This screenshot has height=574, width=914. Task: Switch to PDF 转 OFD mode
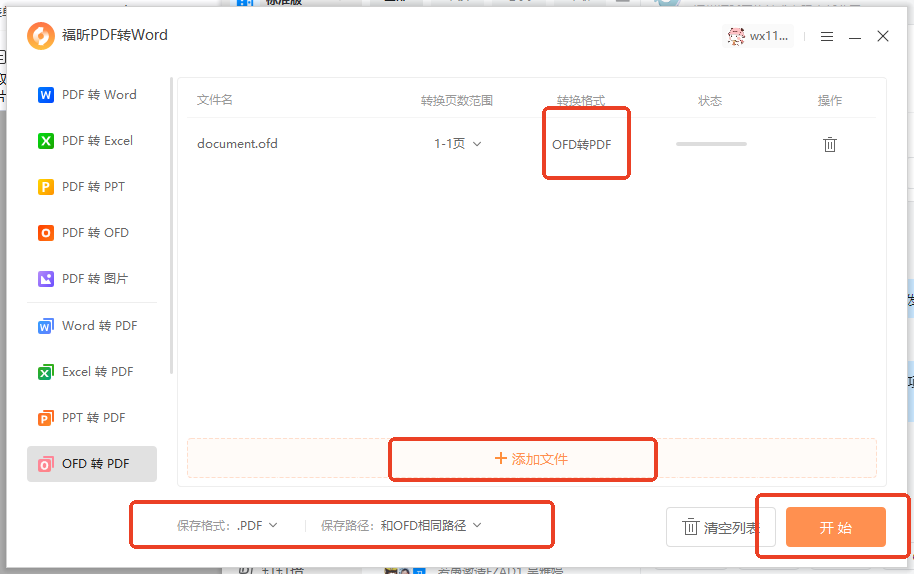coord(92,233)
